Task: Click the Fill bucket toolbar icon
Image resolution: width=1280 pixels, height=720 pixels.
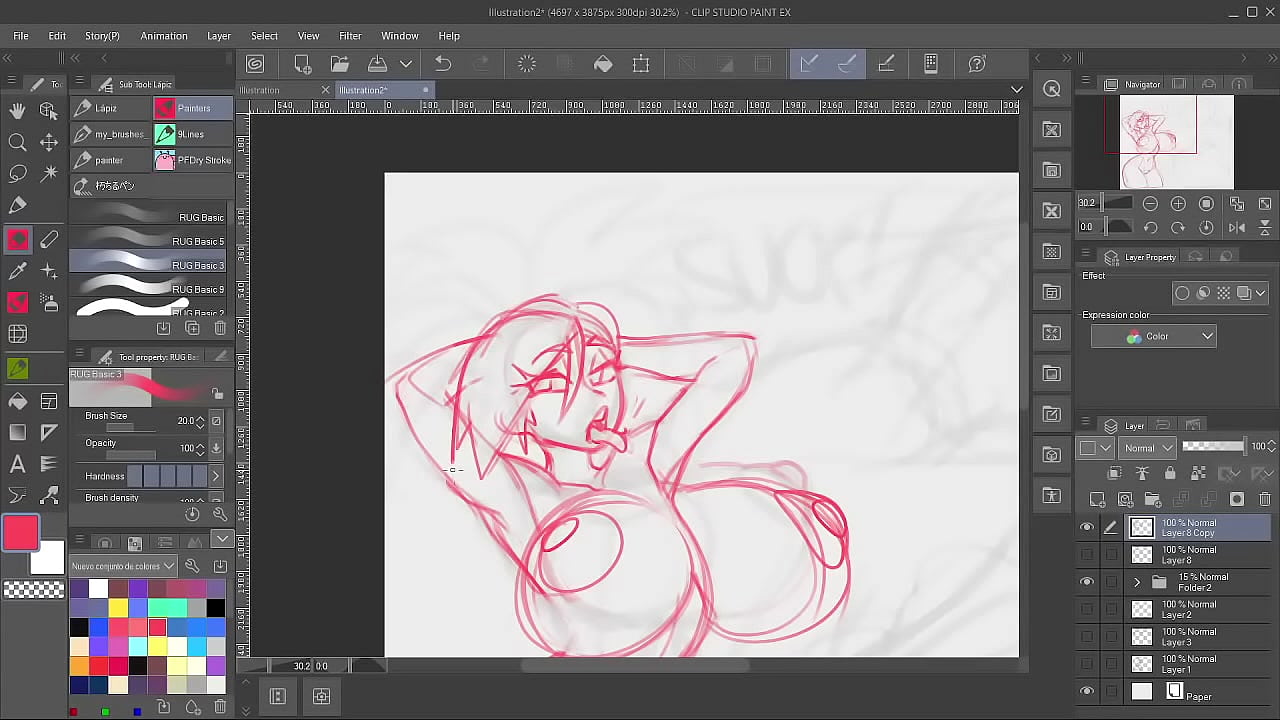Action: click(603, 64)
